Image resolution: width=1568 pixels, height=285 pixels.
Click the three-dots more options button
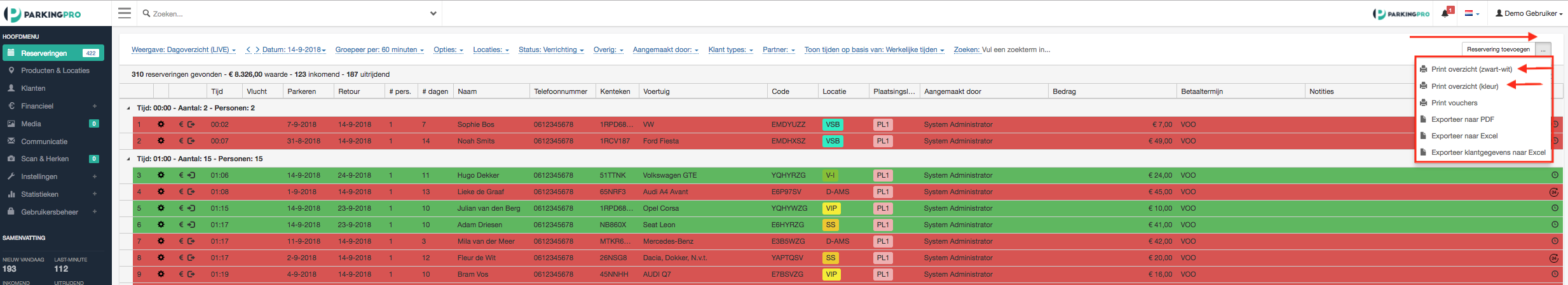tap(1543, 50)
